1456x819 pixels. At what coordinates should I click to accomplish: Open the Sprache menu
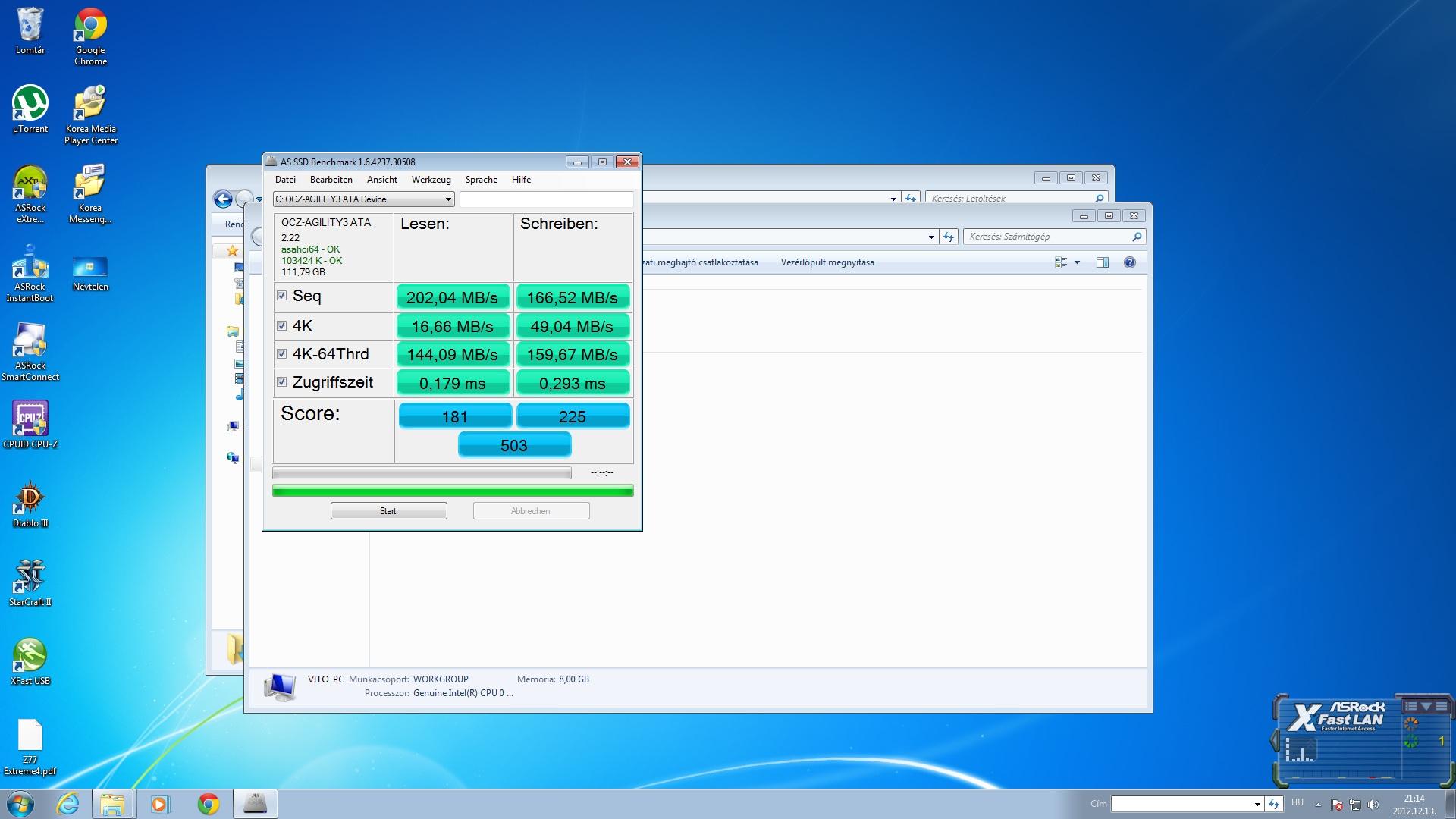481,180
